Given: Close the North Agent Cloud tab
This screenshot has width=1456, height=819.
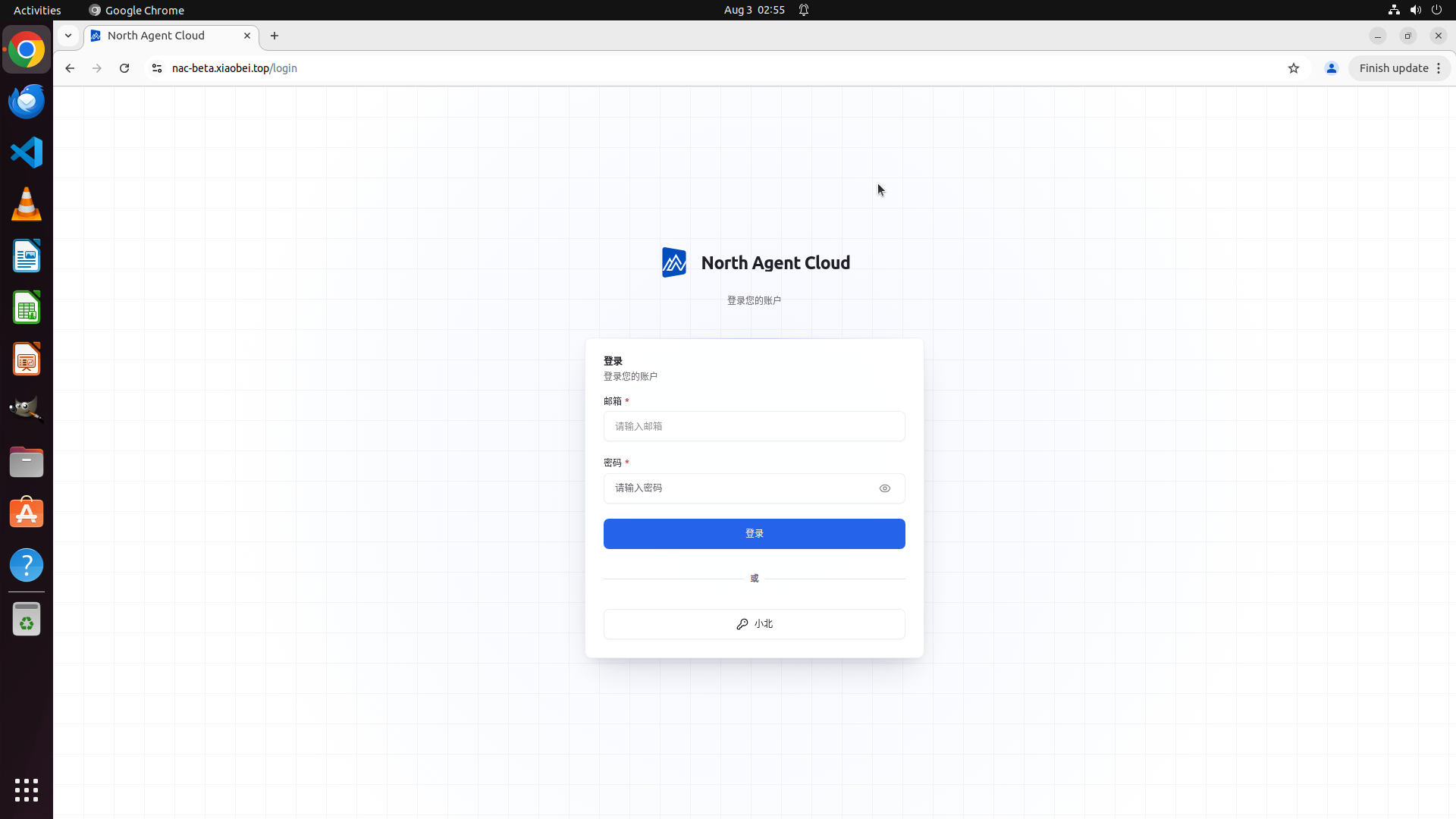Looking at the screenshot, I should [x=247, y=36].
